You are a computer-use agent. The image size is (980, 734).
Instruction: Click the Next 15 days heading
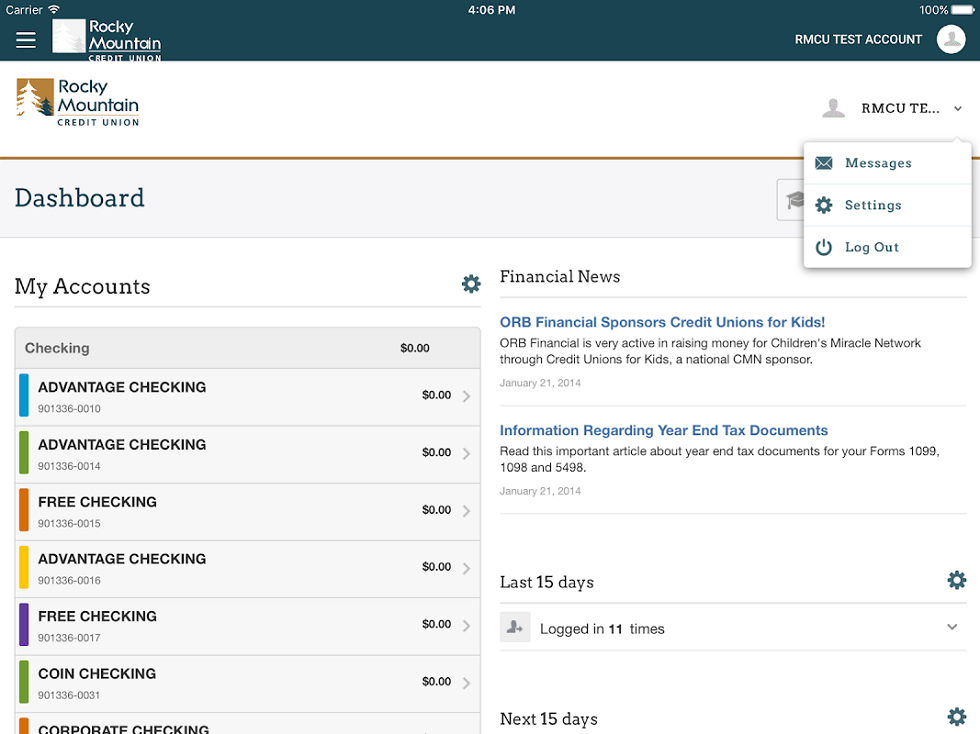point(549,719)
